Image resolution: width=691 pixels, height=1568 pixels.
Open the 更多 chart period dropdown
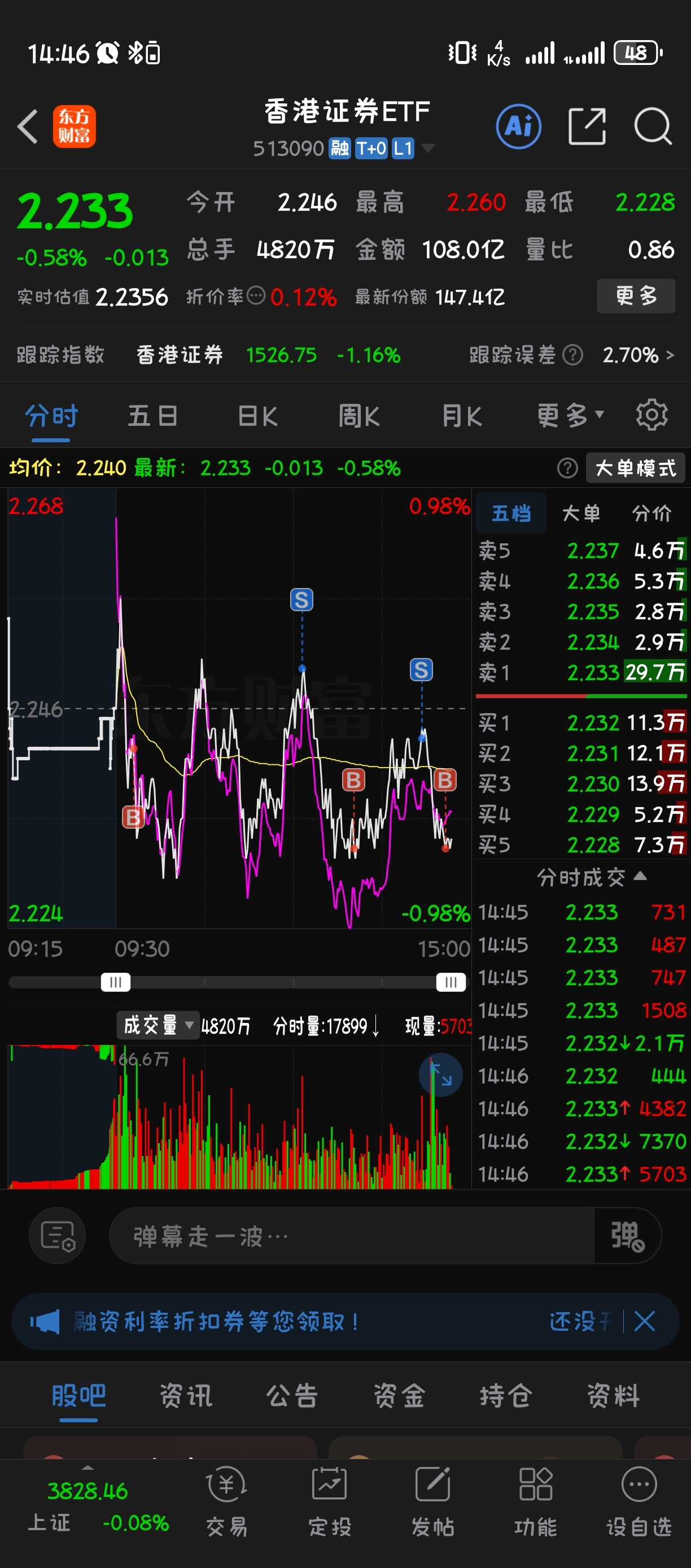pos(570,416)
